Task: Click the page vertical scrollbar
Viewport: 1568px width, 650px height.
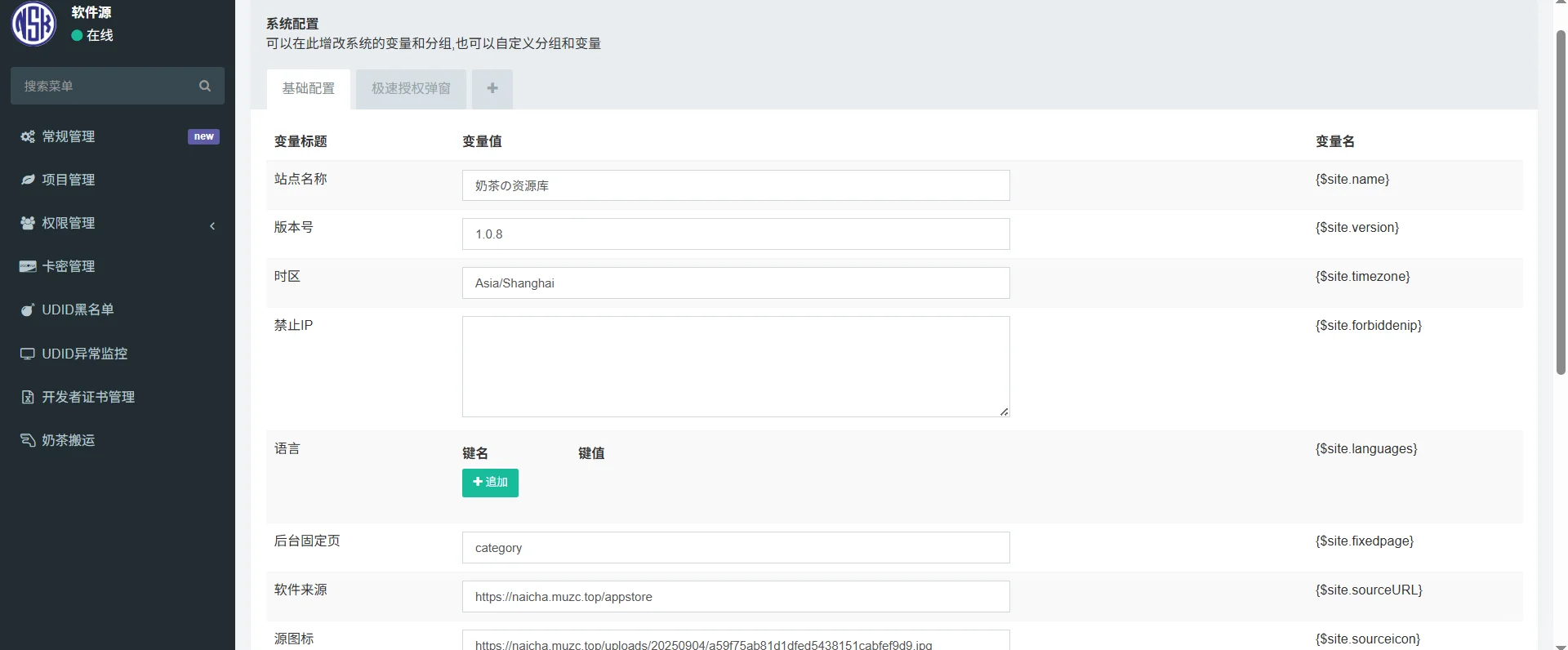Action: (1561, 203)
